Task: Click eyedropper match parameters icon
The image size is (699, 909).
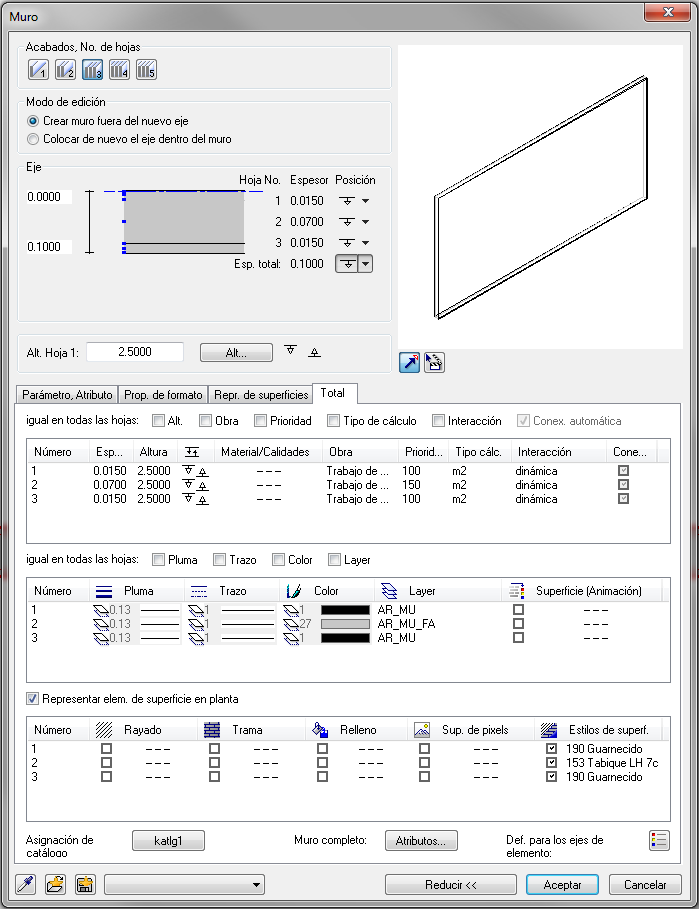Action: 26,885
